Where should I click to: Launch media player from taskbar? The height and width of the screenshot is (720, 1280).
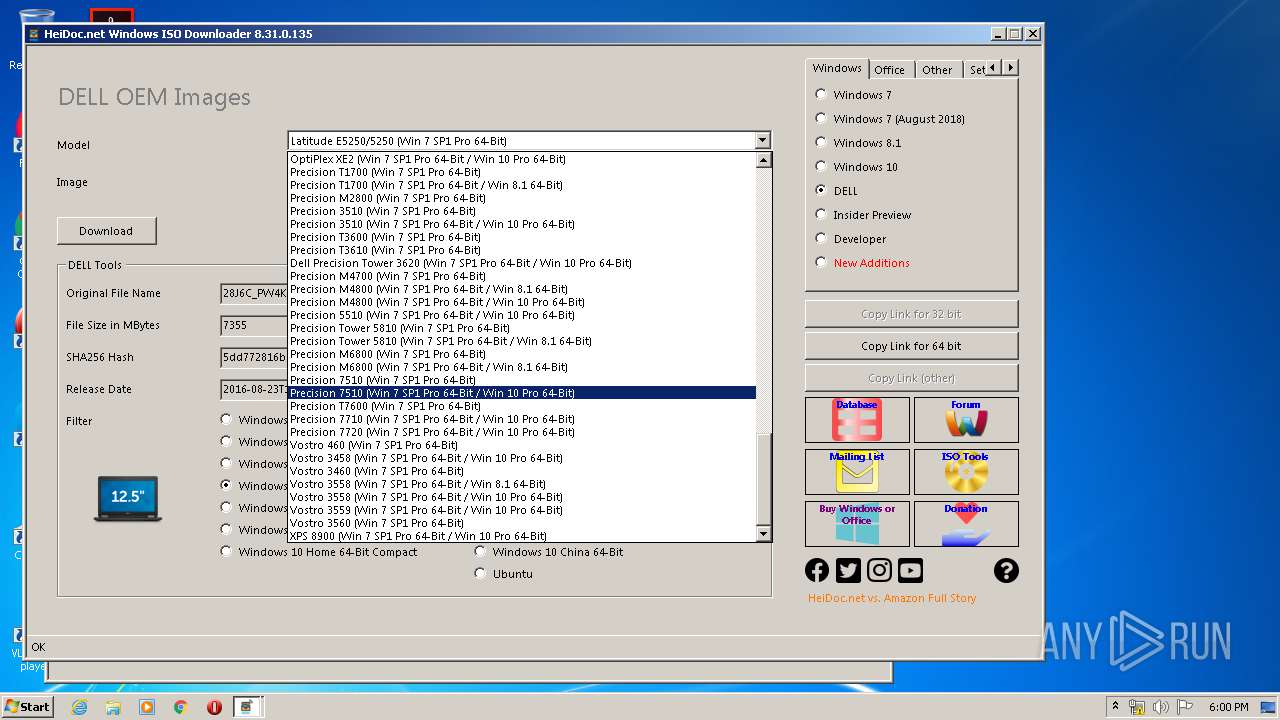pyautogui.click(x=147, y=707)
